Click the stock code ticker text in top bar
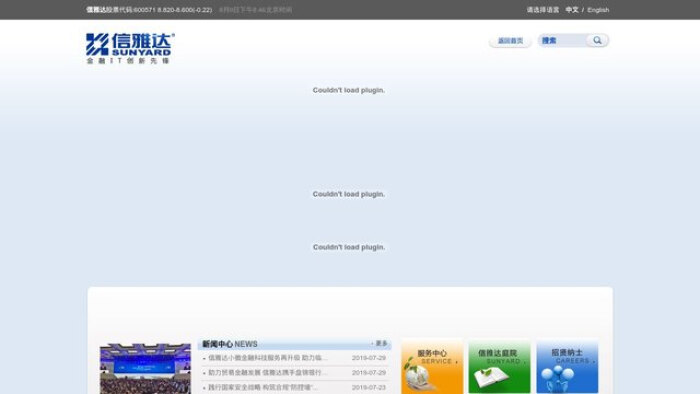The image size is (700, 394). (x=149, y=10)
